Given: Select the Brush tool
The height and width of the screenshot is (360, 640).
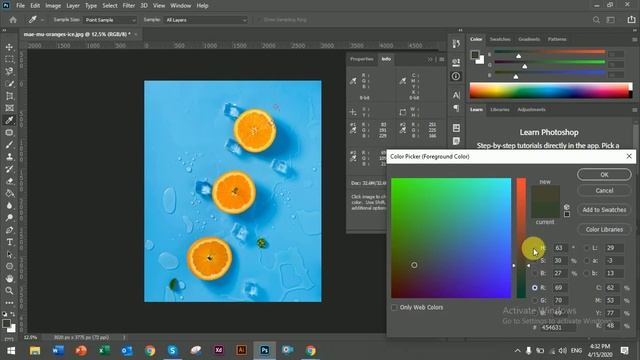Looking at the screenshot, I should [x=9, y=144].
